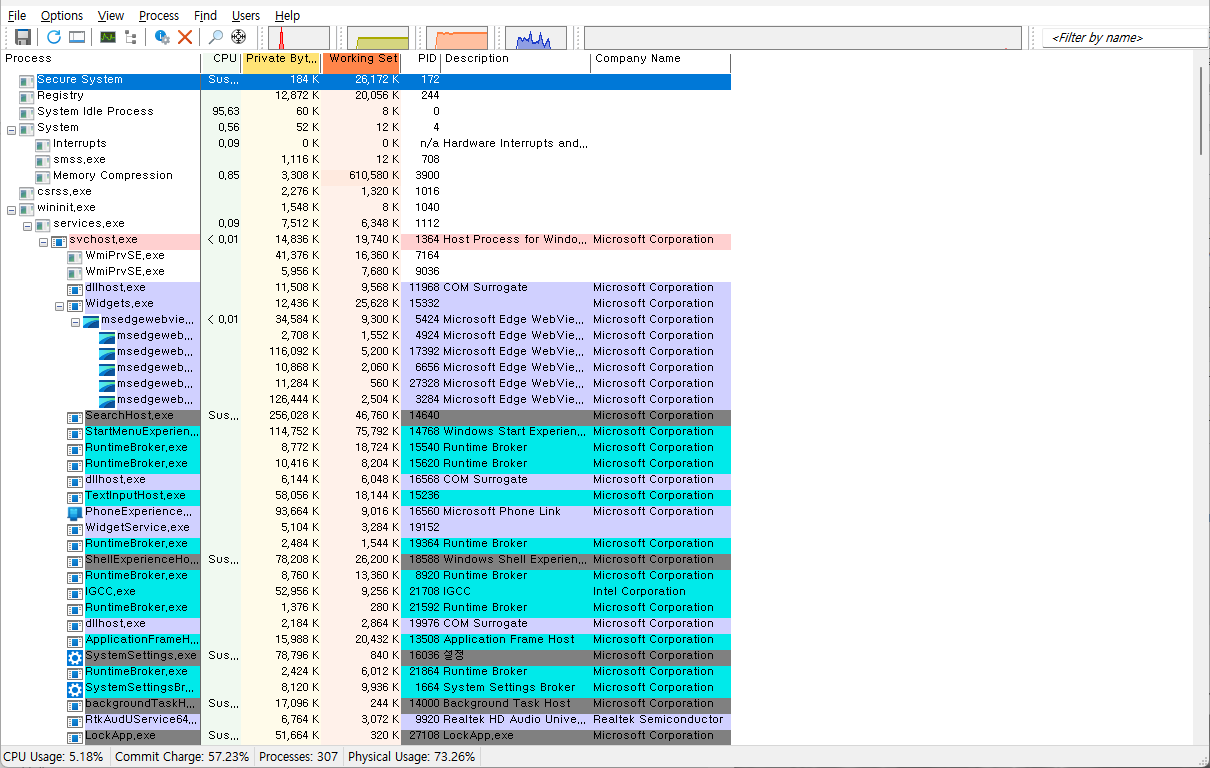The width and height of the screenshot is (1210, 768).
Task: Select the WidgetService.exe process row
Action: pyautogui.click(x=366, y=528)
